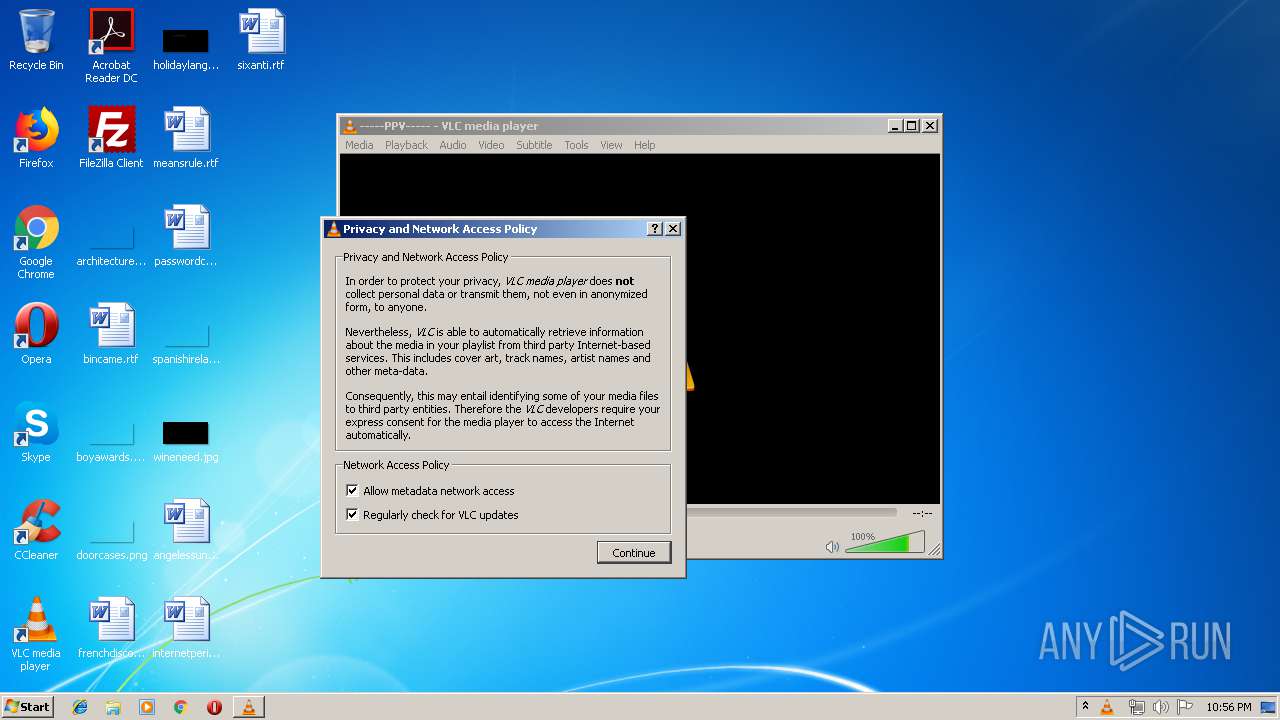Open the Tools menu in VLC

click(576, 145)
